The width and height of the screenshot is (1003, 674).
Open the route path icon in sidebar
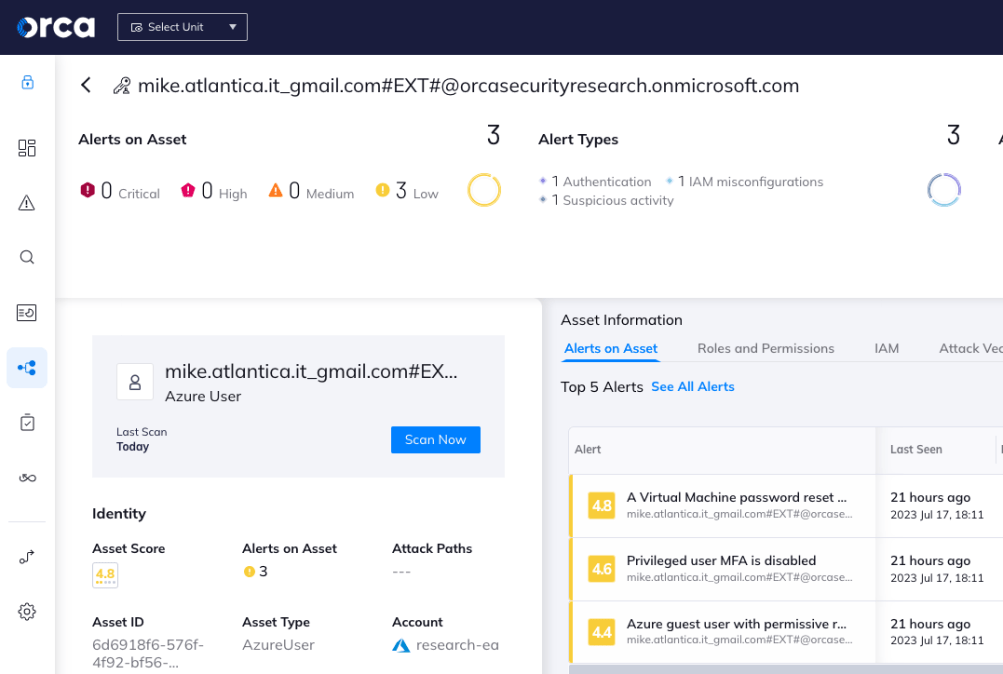pos(27,558)
